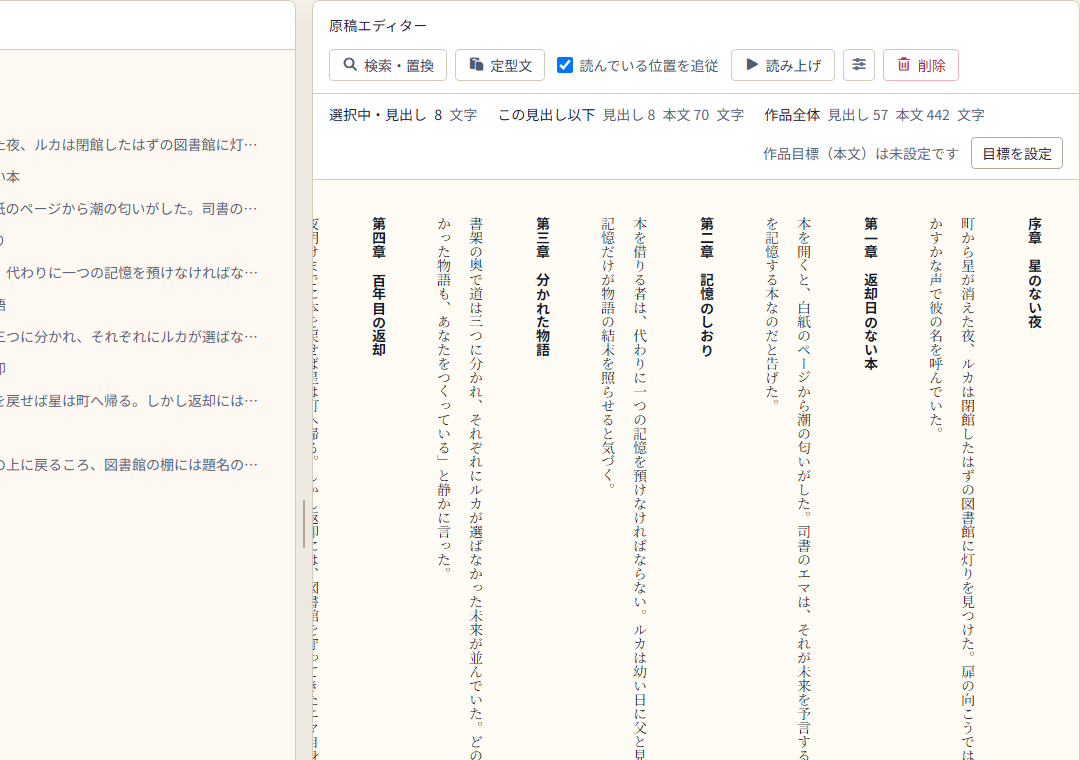1080x760 pixels.
Task: Click the 定型文 template phrases button
Action: coord(500,65)
